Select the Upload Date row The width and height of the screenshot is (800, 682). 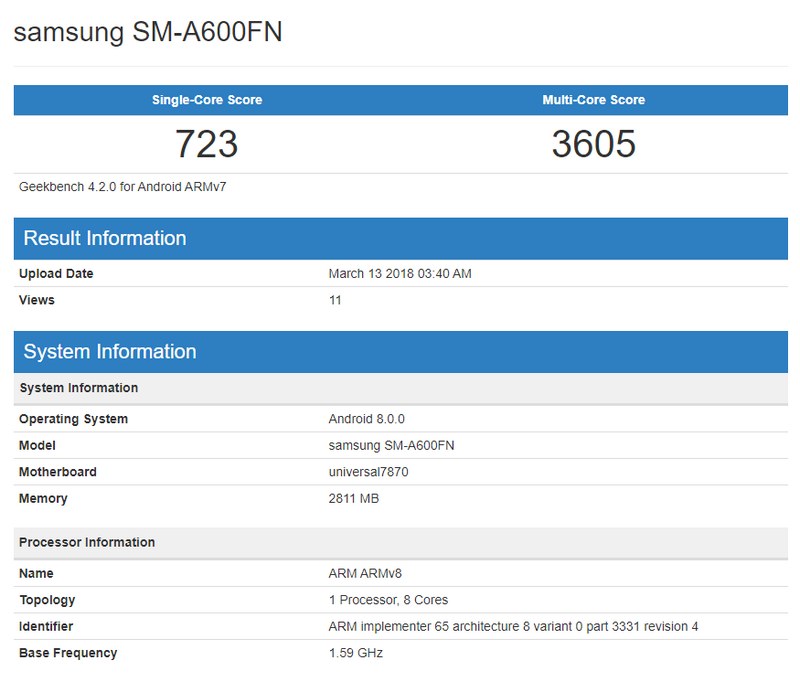pos(52,273)
